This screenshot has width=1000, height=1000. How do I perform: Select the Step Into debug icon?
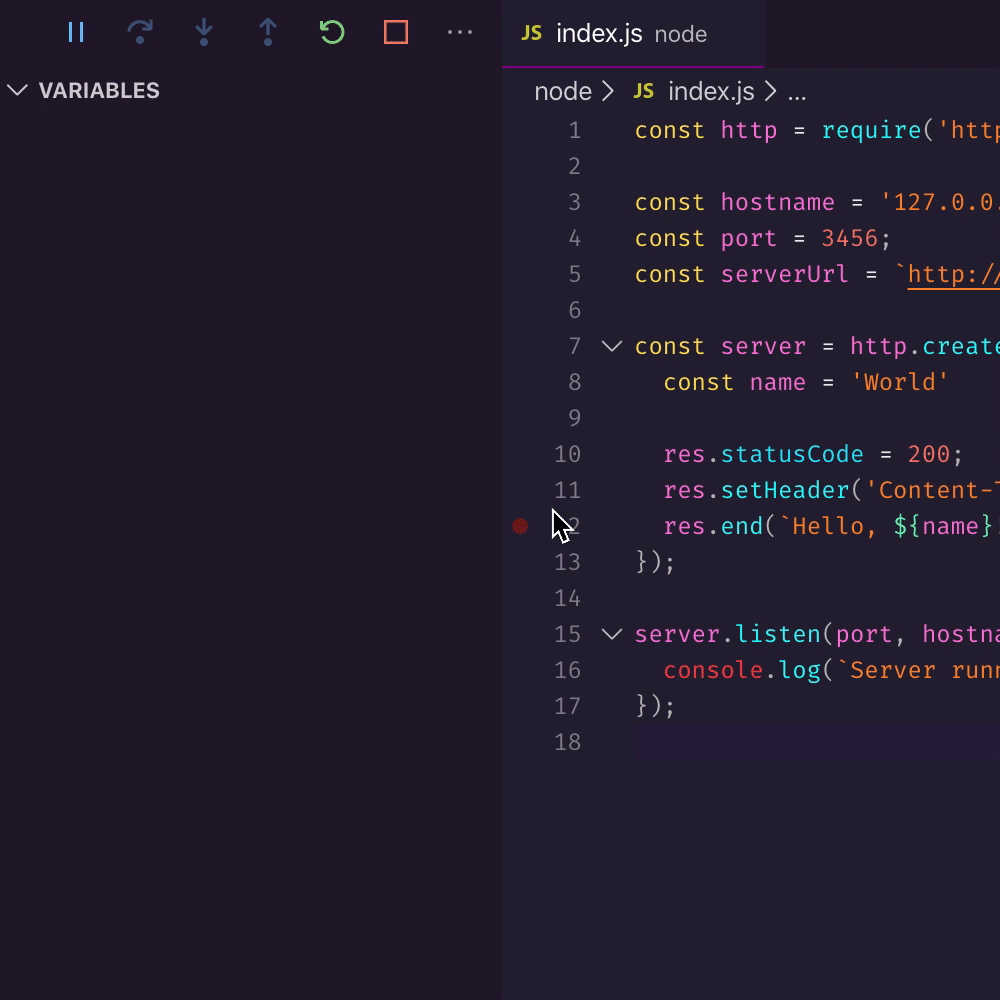(203, 32)
